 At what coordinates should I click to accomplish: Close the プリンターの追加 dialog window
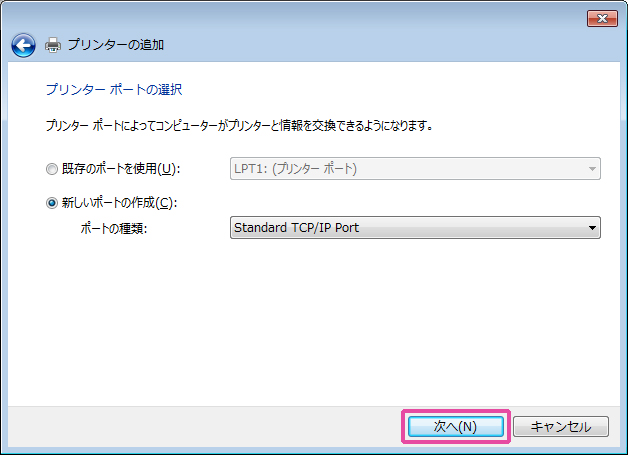coord(601,18)
